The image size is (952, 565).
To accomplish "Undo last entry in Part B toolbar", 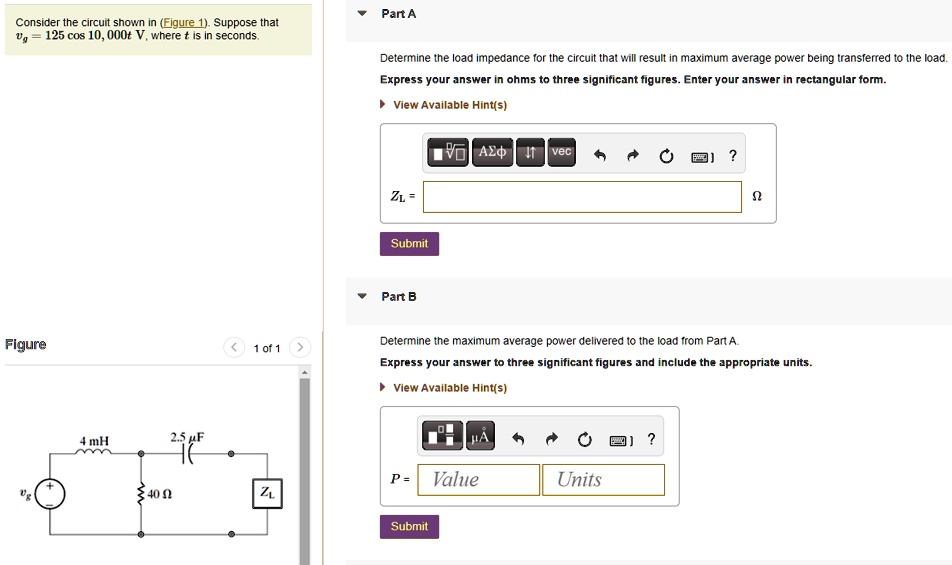I will click(518, 439).
